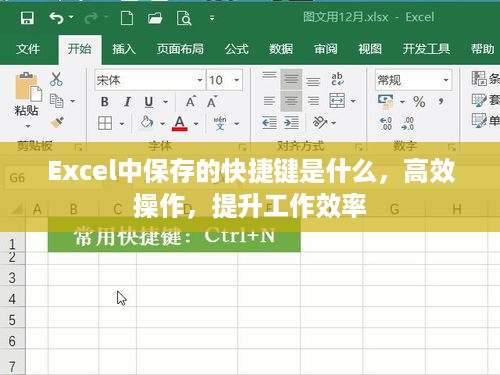Switch to the 开发工具 tab
Screen dimensions: 500x375
tap(426, 49)
